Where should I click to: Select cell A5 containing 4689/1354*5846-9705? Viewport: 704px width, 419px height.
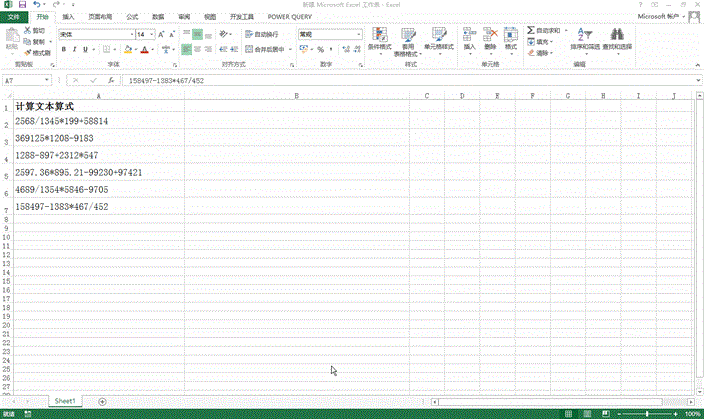62,189
